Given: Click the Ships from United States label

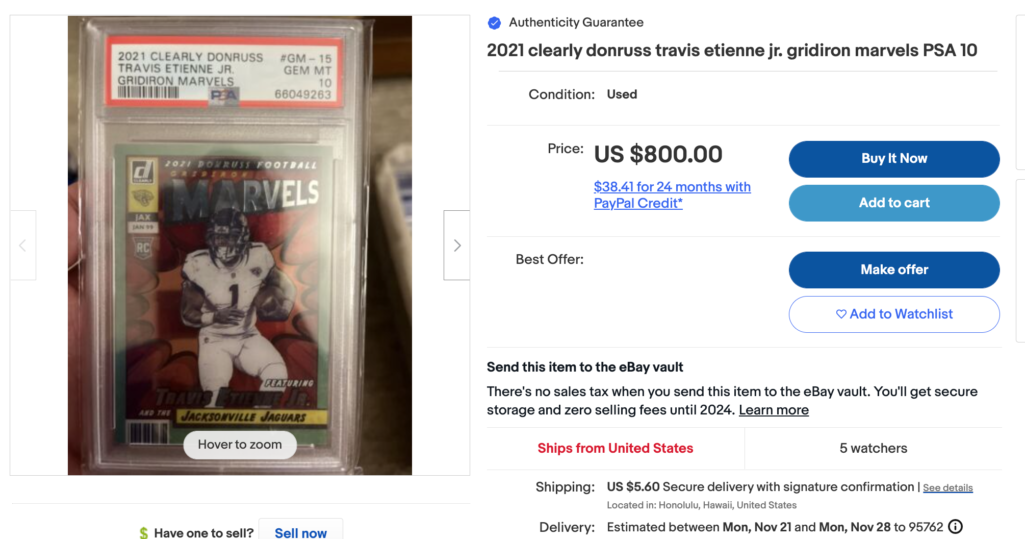Looking at the screenshot, I should [615, 448].
